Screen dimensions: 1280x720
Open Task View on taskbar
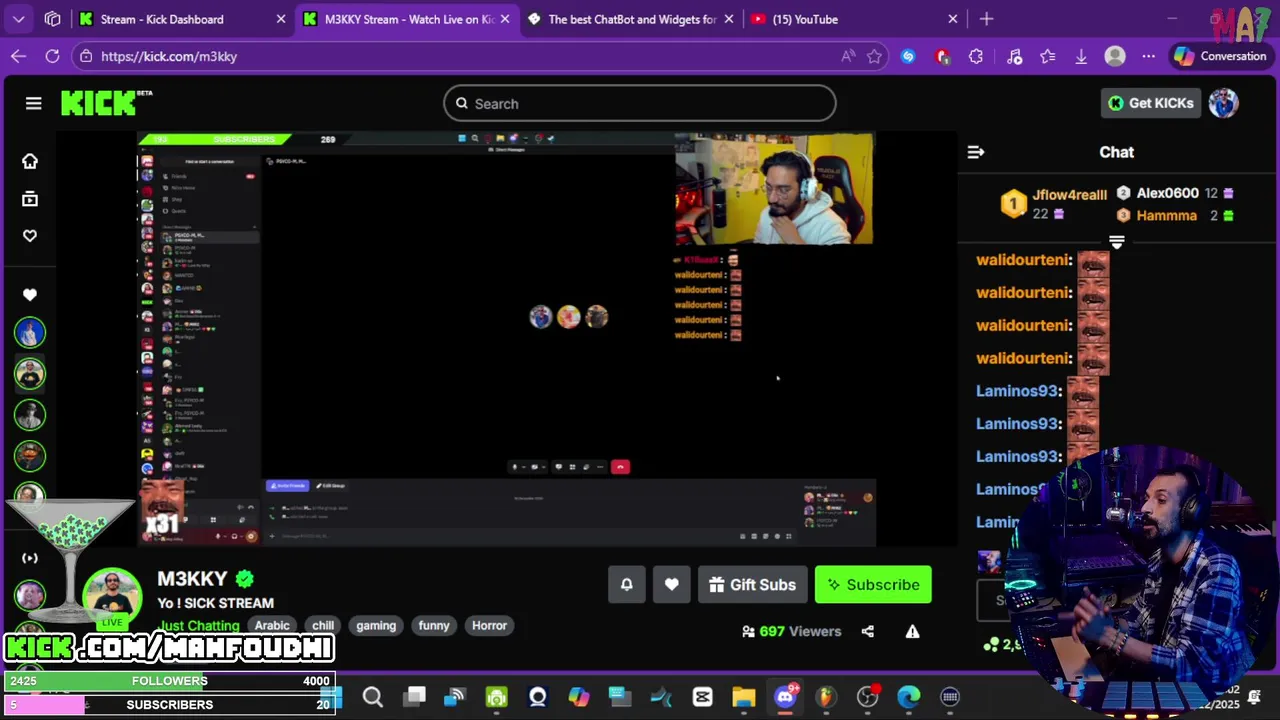(x=414, y=697)
